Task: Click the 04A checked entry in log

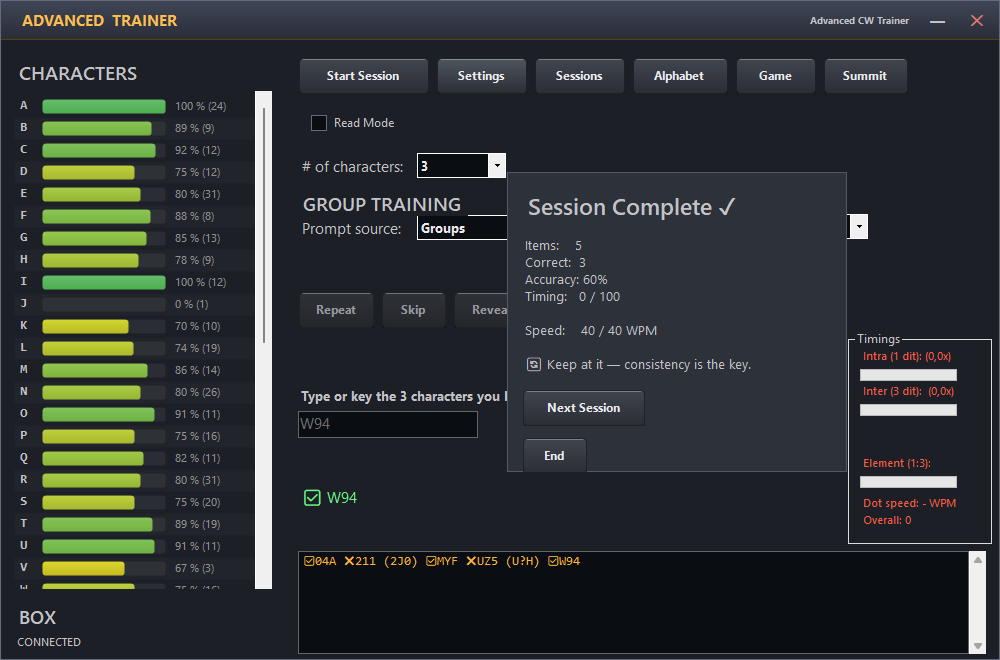Action: tap(320, 561)
